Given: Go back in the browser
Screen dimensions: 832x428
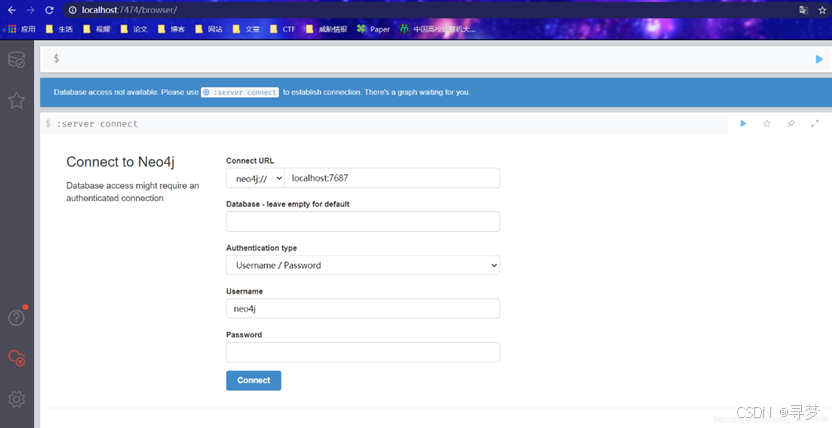Looking at the screenshot, I should tap(12, 10).
